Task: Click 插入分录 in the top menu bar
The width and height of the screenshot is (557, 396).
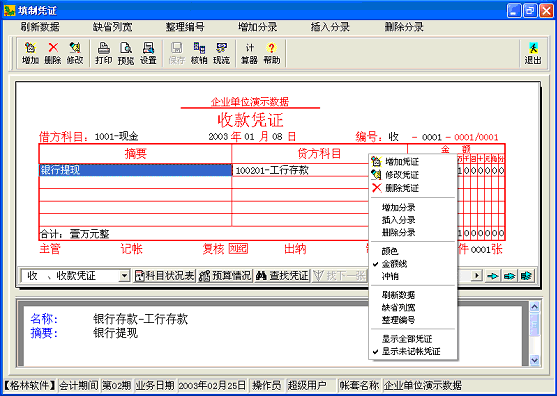Action: click(x=330, y=27)
